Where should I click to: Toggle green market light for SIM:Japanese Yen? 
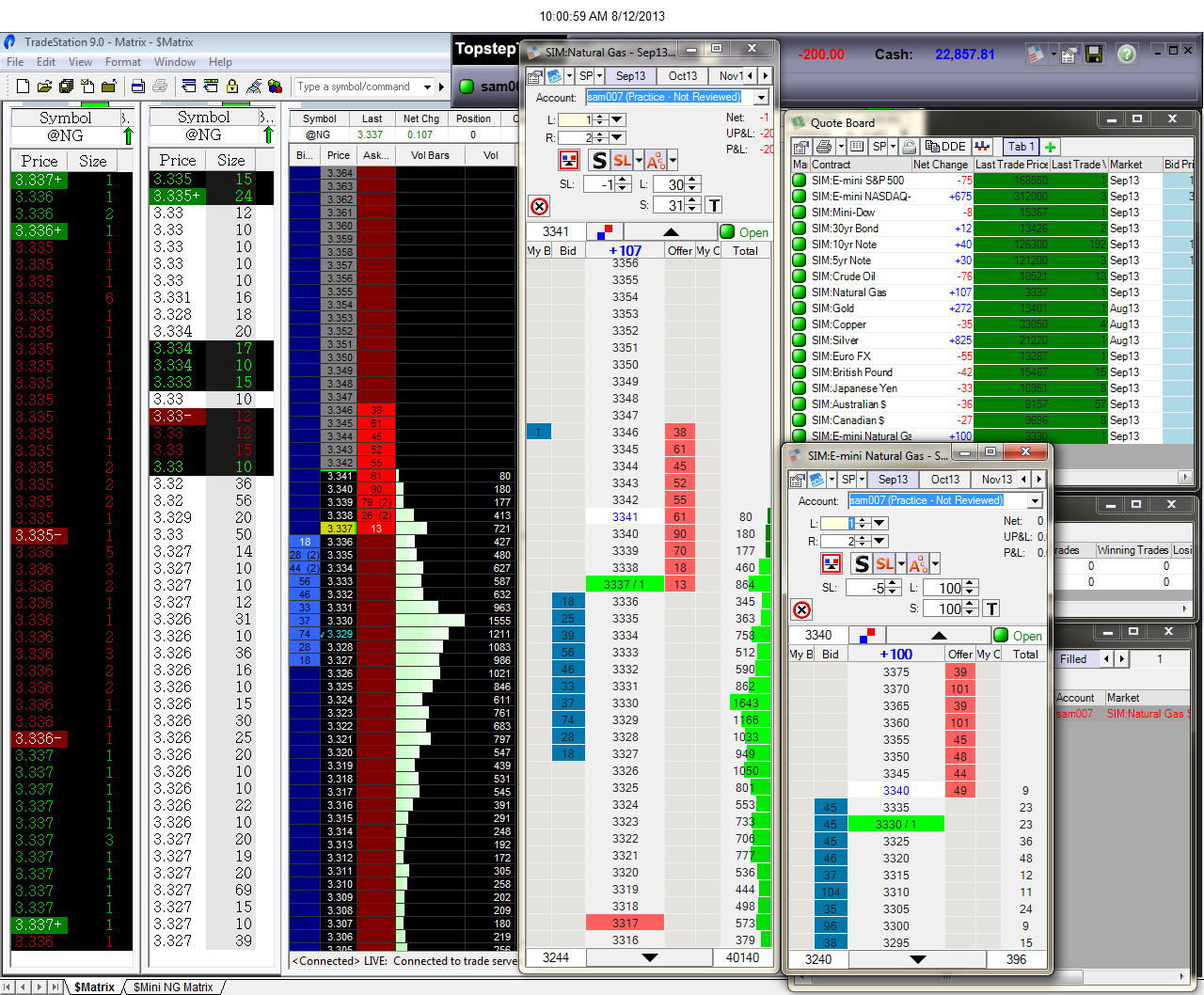point(800,388)
